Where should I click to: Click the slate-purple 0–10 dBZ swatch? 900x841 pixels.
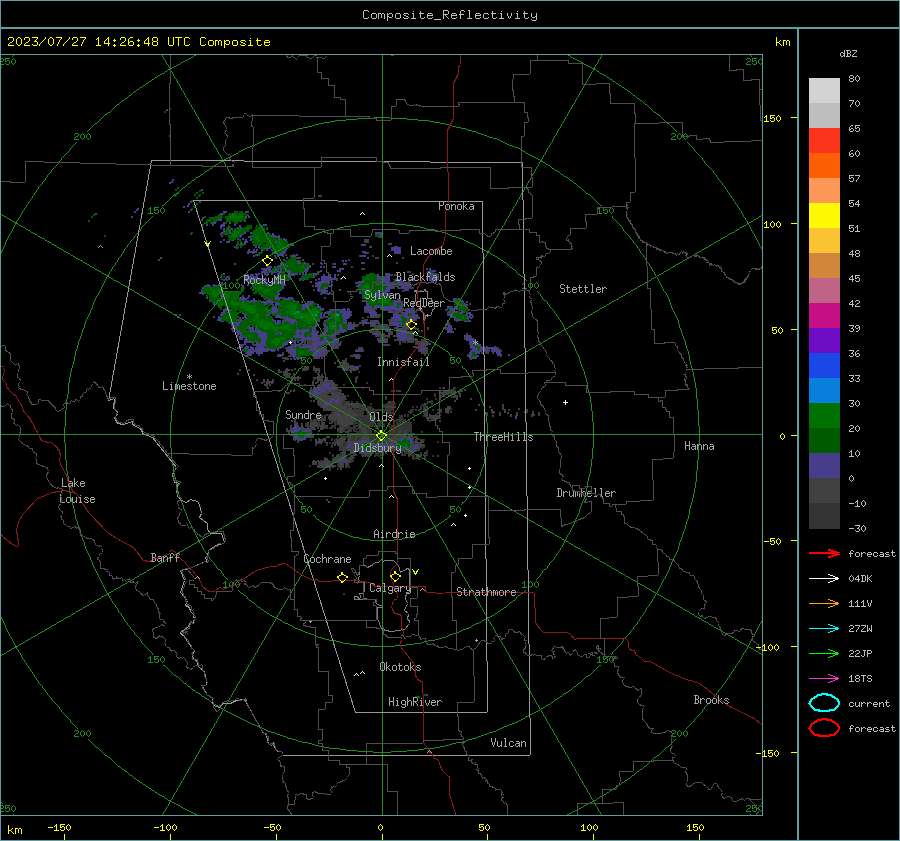(x=824, y=466)
